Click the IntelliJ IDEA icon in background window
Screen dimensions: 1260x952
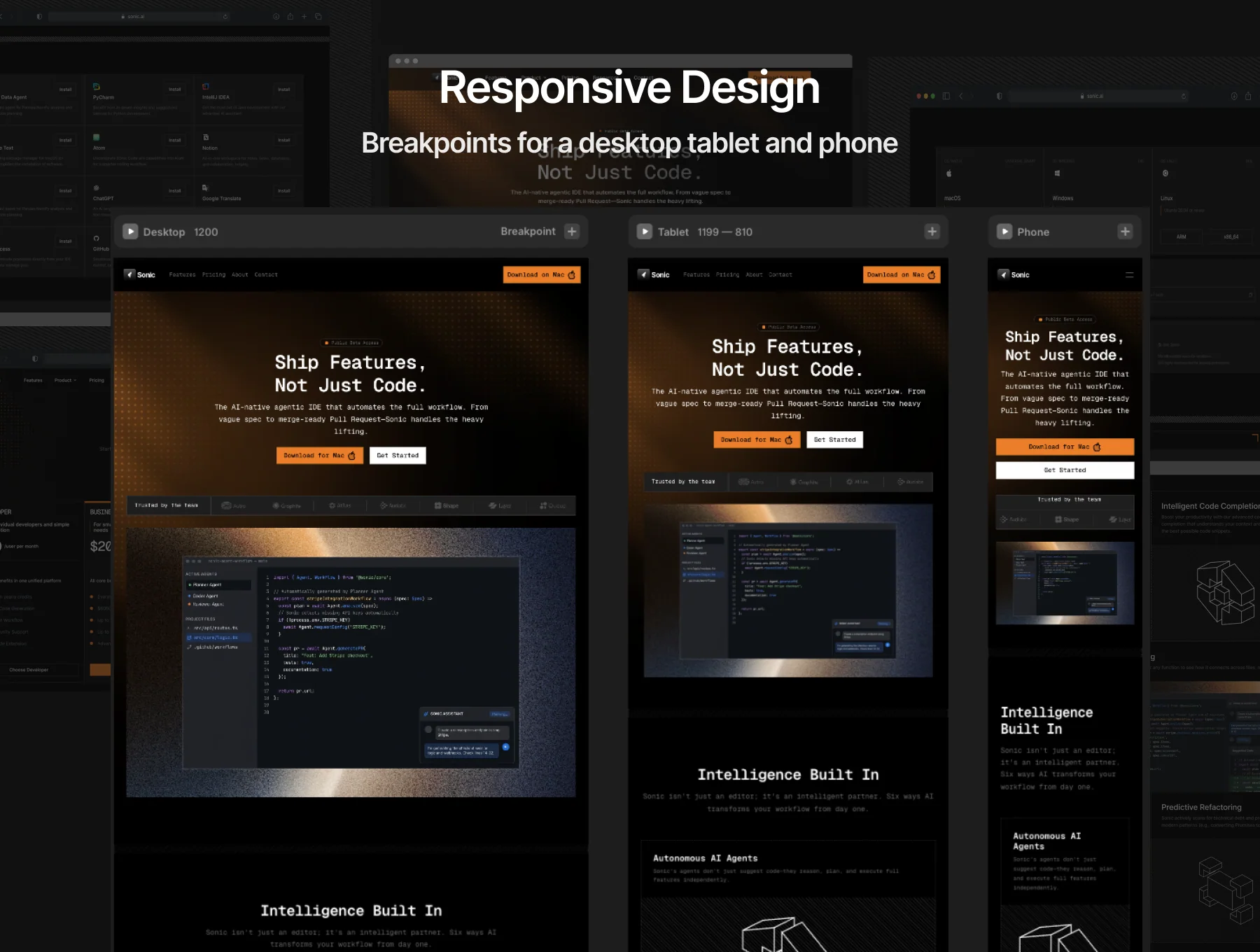206,87
